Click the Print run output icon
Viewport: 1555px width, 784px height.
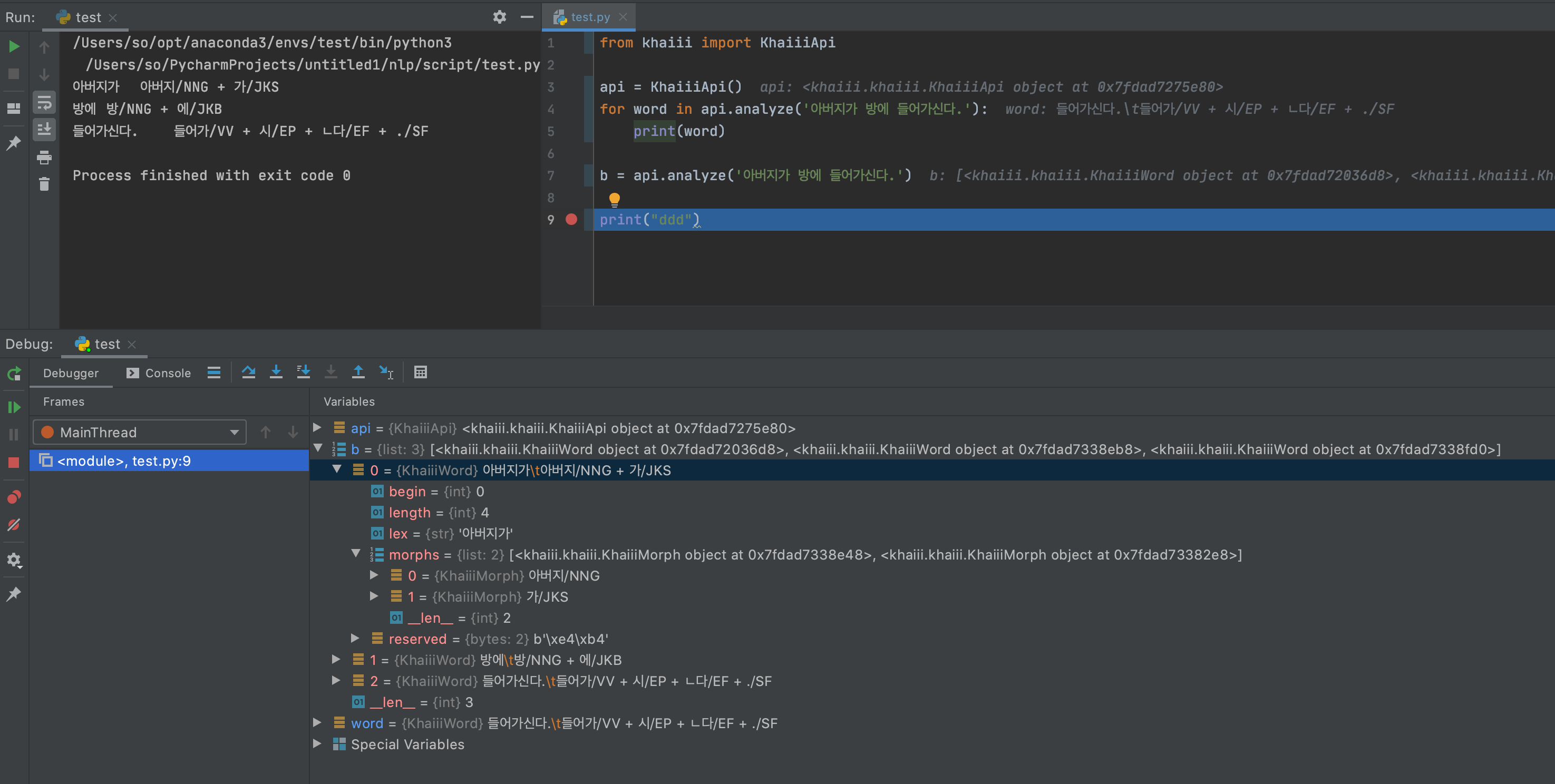(x=44, y=158)
